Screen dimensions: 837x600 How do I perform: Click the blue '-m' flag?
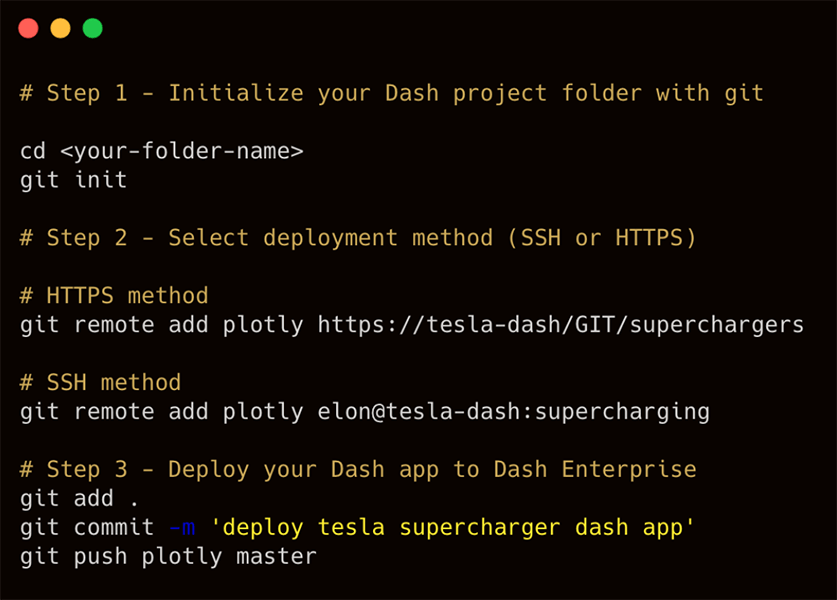pyautogui.click(x=182, y=527)
